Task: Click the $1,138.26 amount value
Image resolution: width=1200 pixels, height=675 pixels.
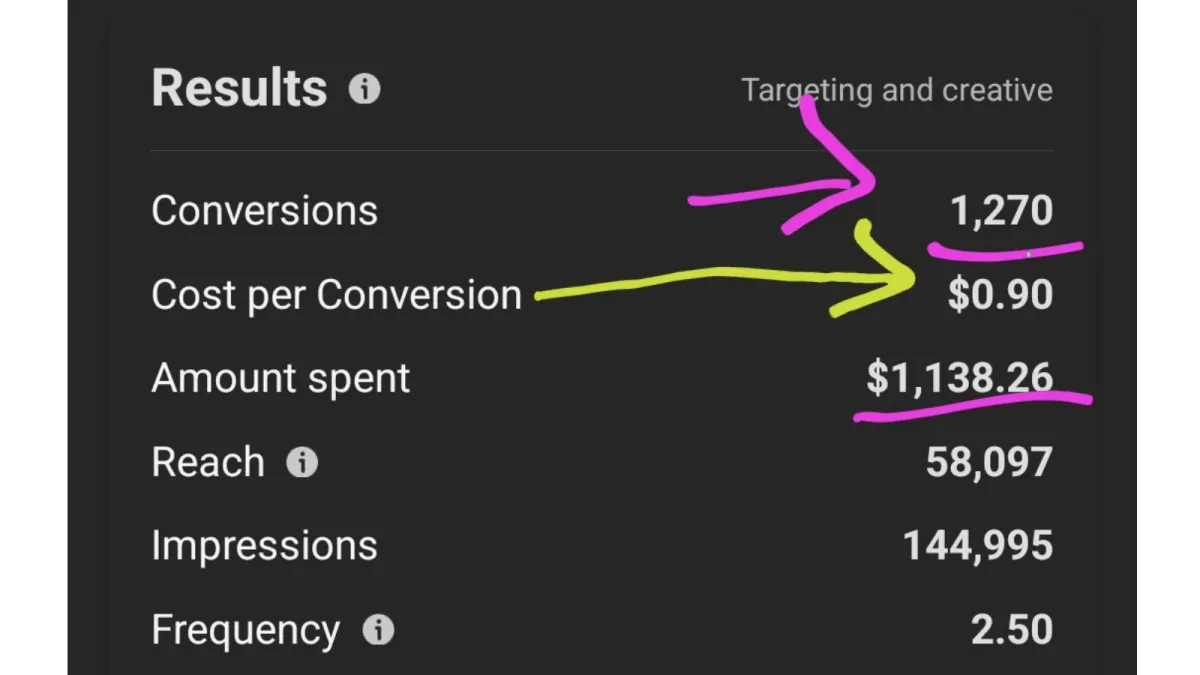Action: tap(960, 379)
